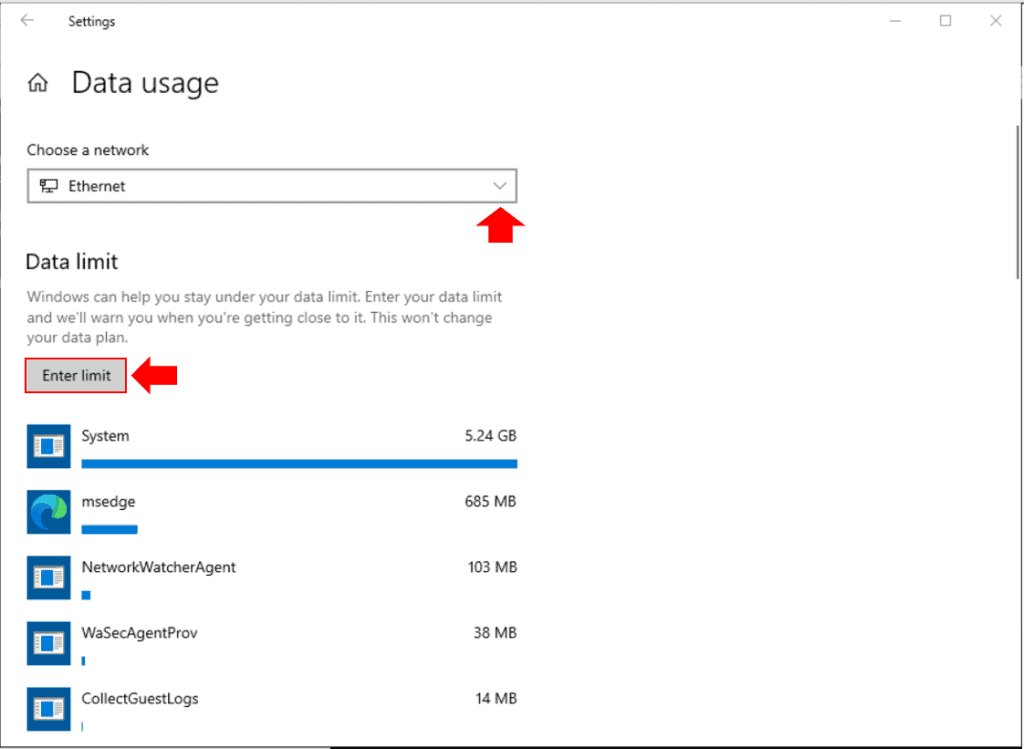Maximize the Settings window

tap(945, 21)
